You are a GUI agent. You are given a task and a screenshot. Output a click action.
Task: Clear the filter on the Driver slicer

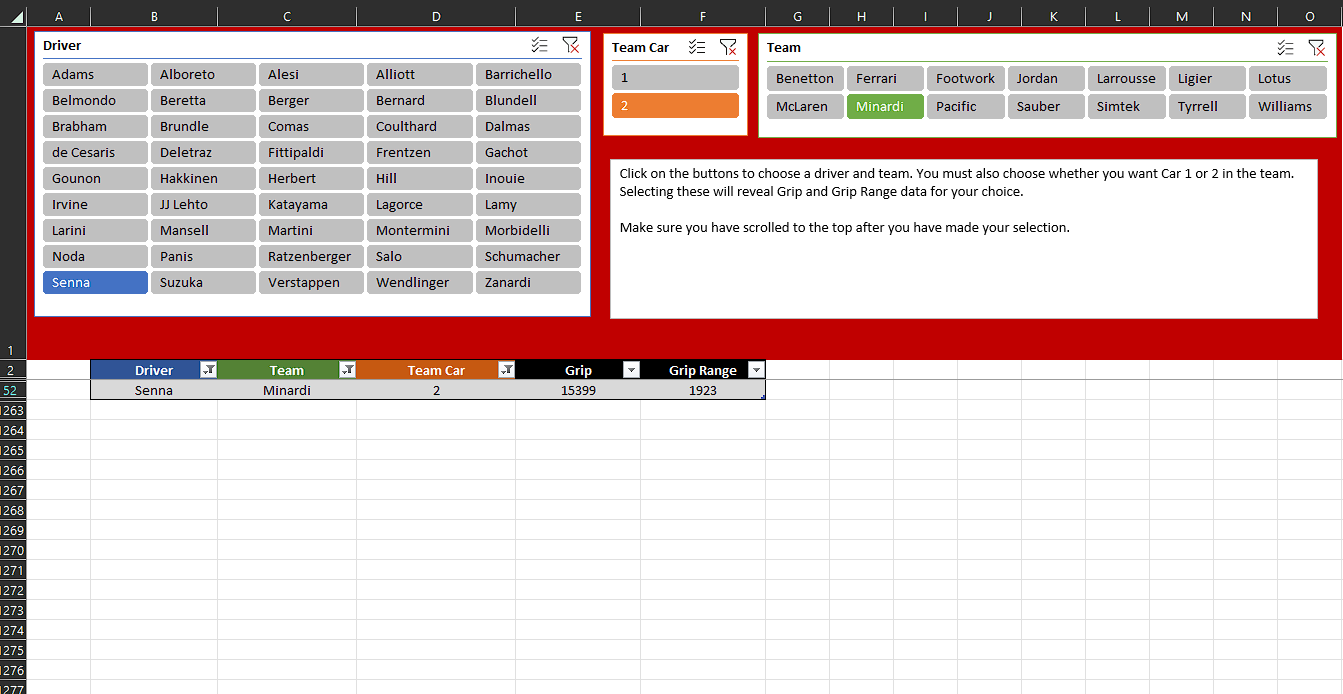click(570, 45)
